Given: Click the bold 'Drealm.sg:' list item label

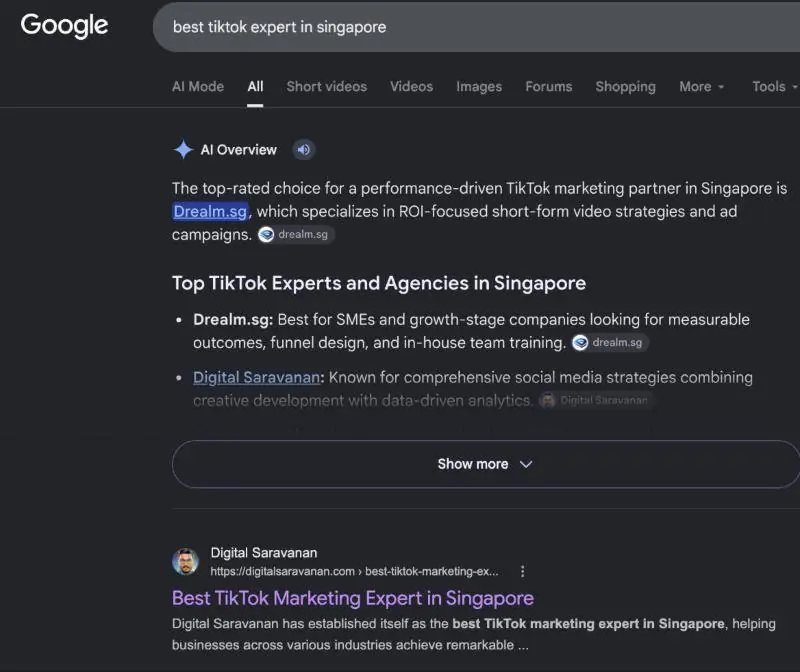Looking at the screenshot, I should 233,319.
